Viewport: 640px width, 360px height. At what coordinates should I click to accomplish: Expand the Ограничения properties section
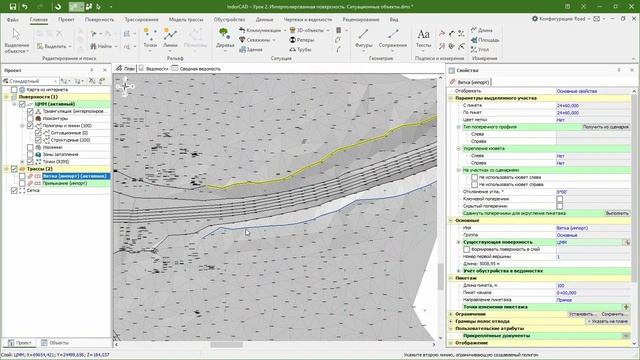tap(451, 314)
